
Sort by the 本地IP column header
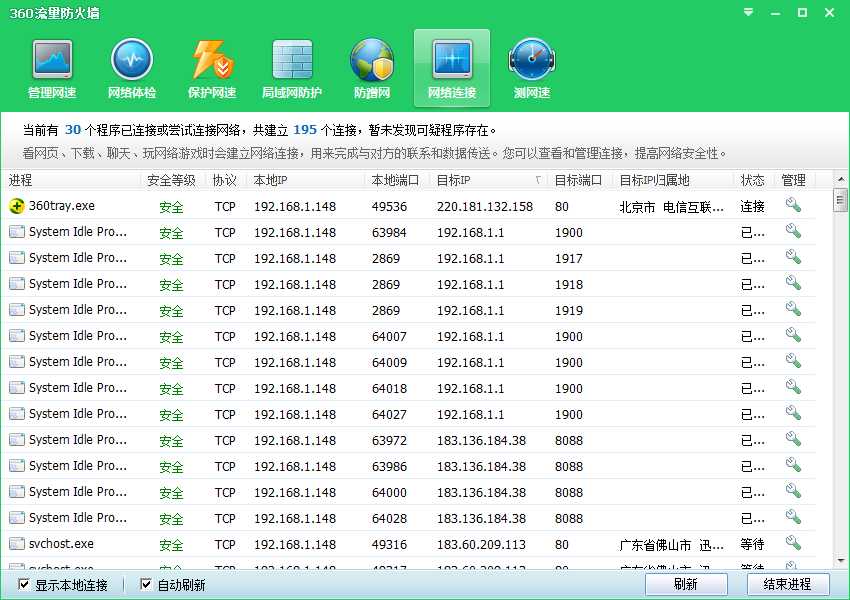tap(305, 180)
